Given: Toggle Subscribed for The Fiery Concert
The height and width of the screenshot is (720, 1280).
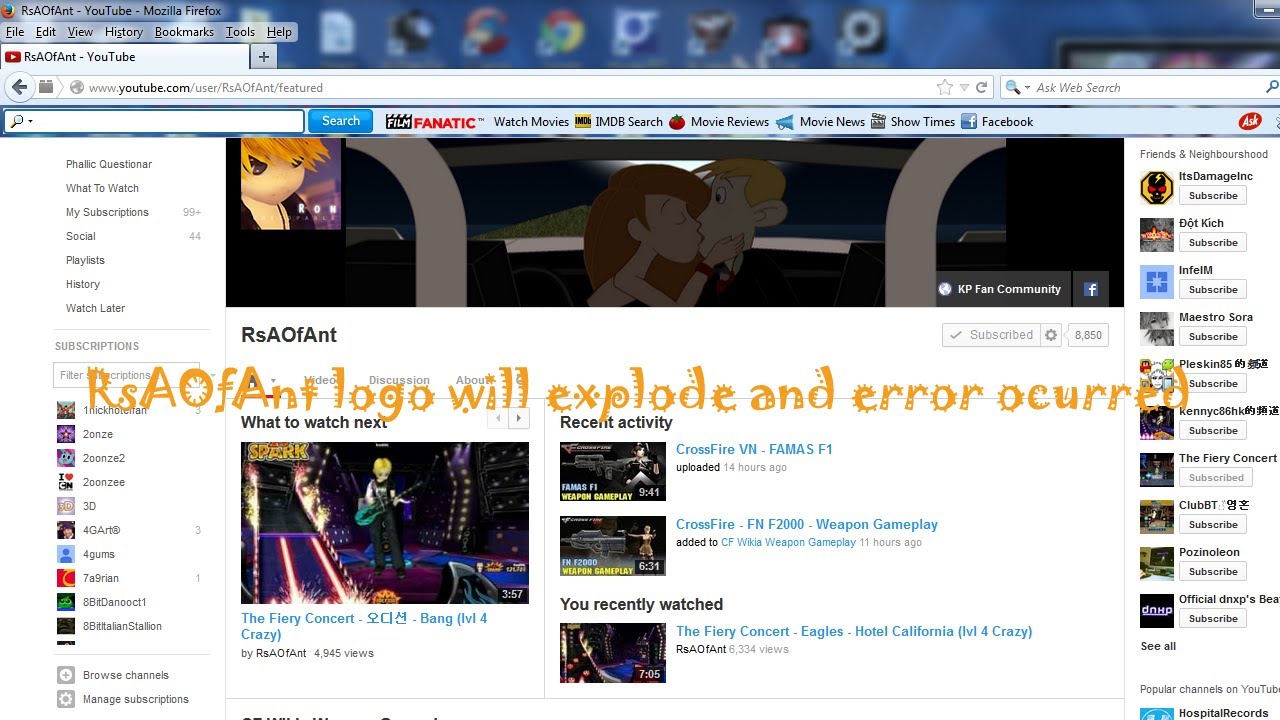Looking at the screenshot, I should tap(1214, 478).
